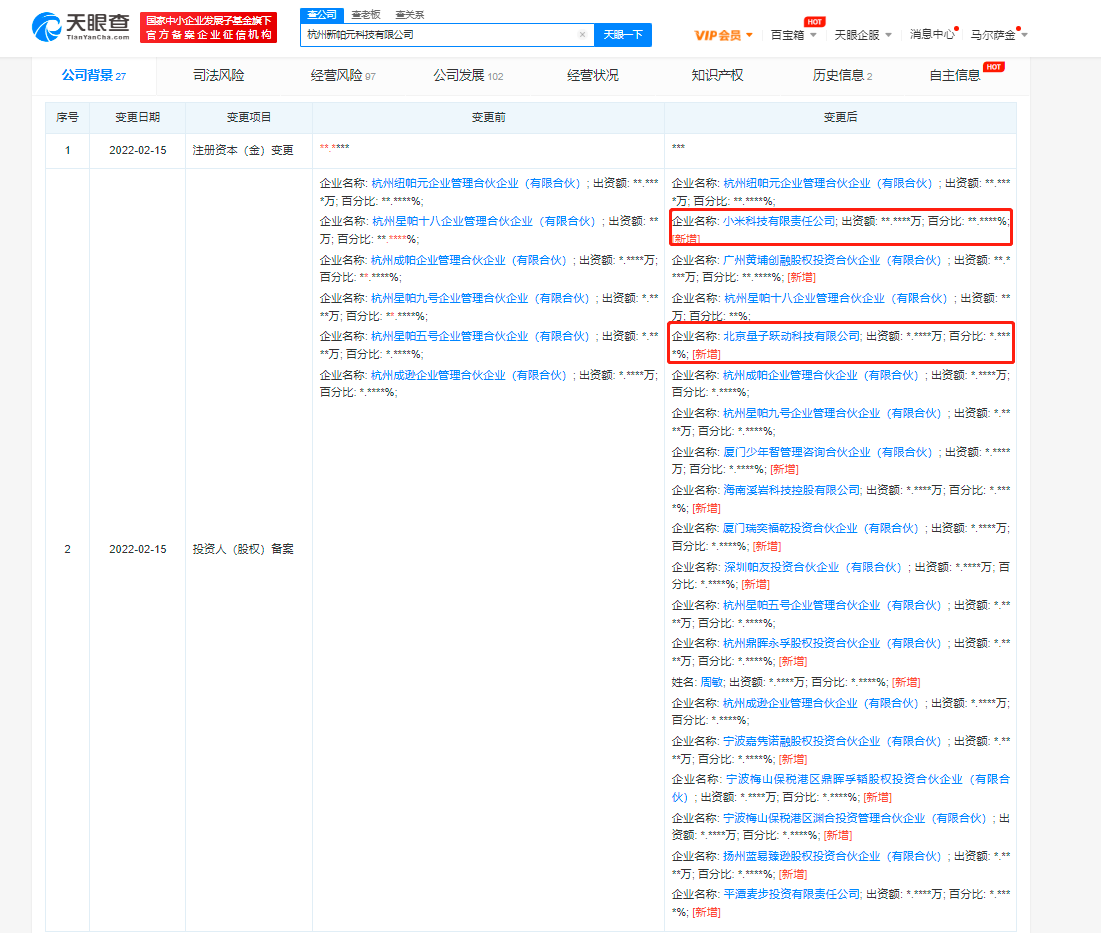Open 平潭麦步投资有限责任公司 link
This screenshot has height=933, width=1101.
point(791,894)
